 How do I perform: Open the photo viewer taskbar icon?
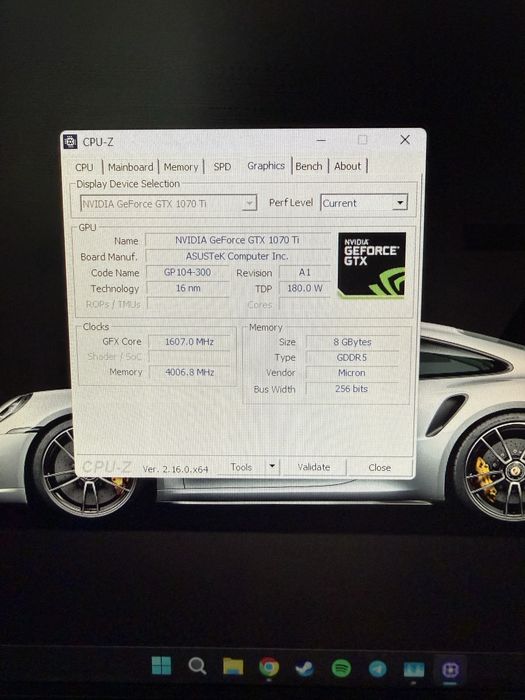coord(414,670)
